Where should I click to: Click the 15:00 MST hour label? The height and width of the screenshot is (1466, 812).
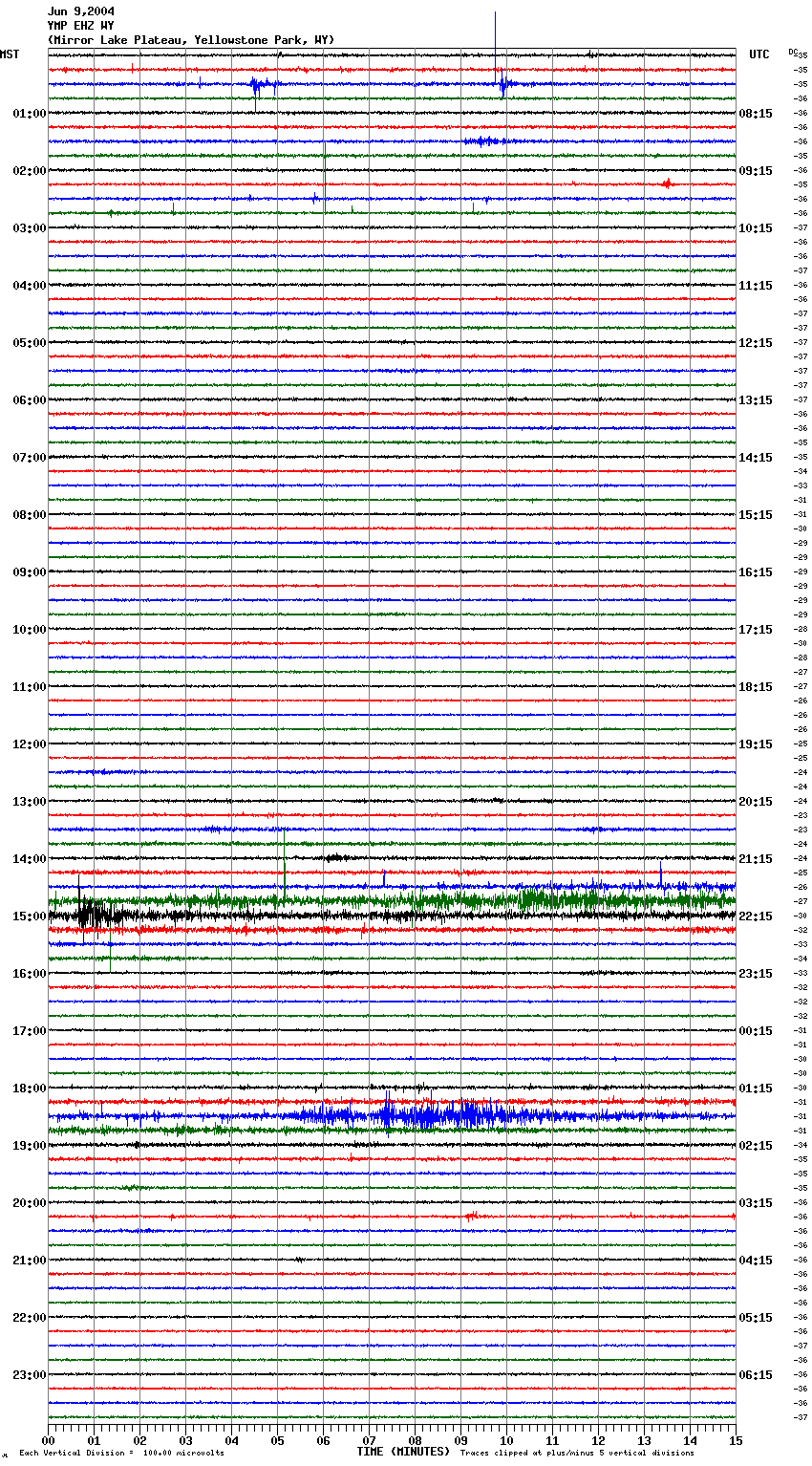point(30,916)
